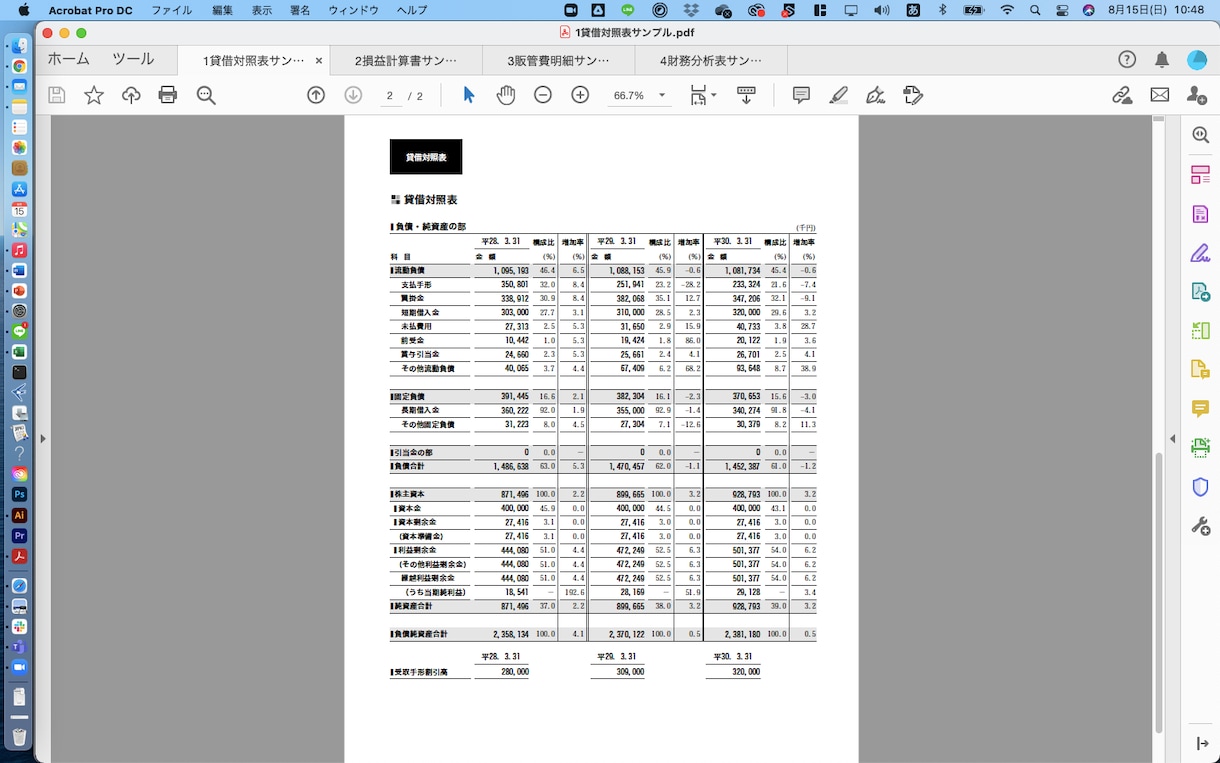The height and width of the screenshot is (763, 1220).
Task: Open Organize Pages tool in right pane
Action: point(1201,174)
